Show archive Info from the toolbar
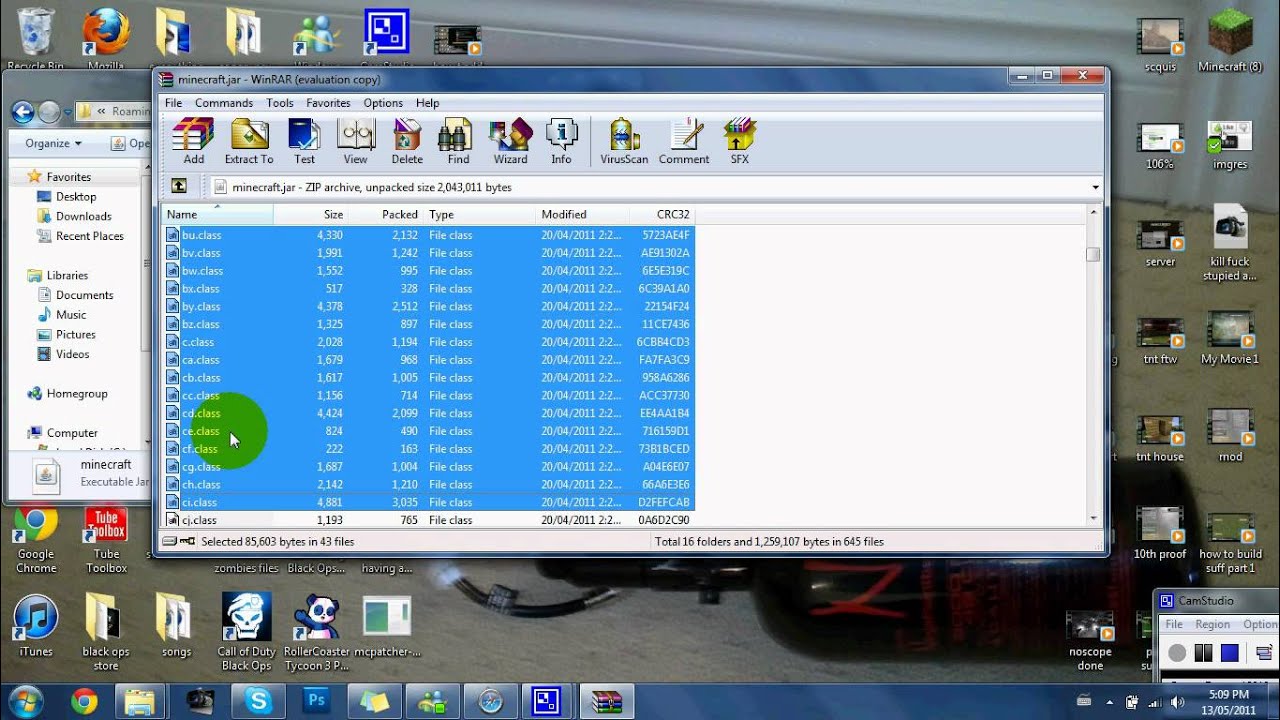 click(561, 141)
